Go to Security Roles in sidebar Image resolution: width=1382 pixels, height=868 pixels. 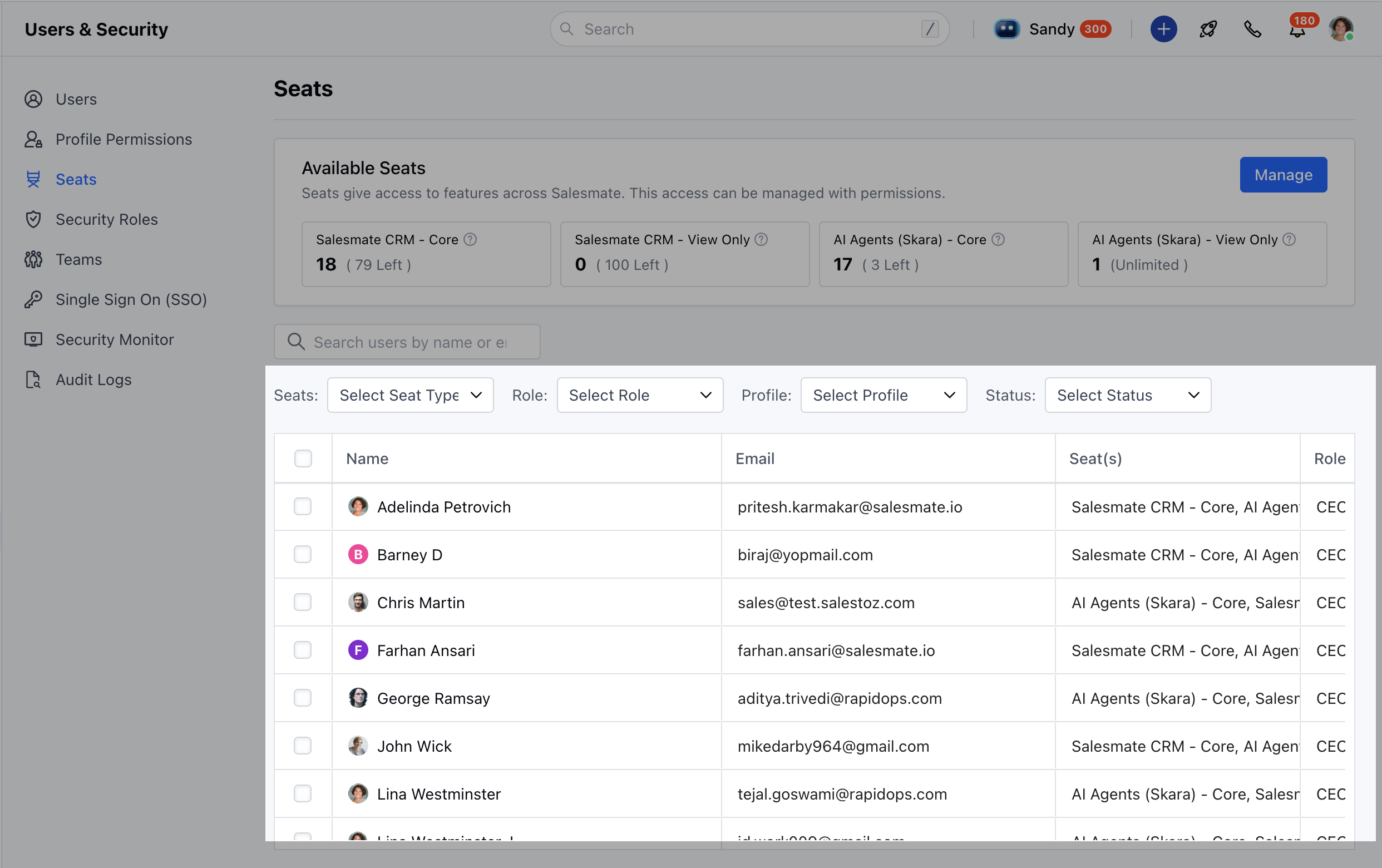pyautogui.click(x=106, y=219)
